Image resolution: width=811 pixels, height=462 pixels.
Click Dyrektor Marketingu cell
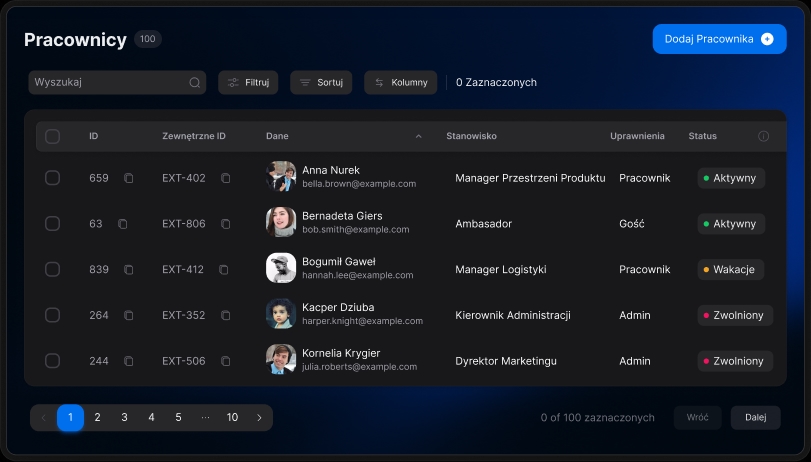(x=506, y=361)
